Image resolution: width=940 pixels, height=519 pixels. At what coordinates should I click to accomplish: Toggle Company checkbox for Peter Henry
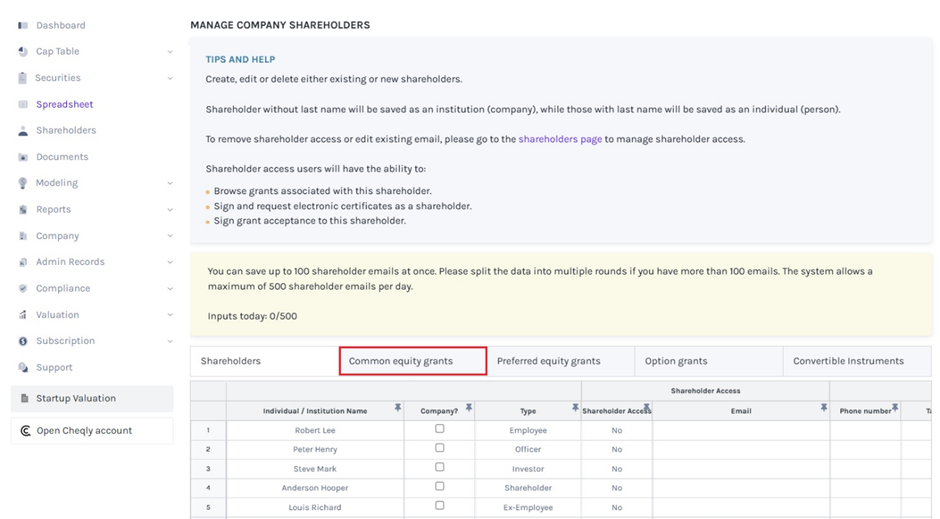[439, 448]
